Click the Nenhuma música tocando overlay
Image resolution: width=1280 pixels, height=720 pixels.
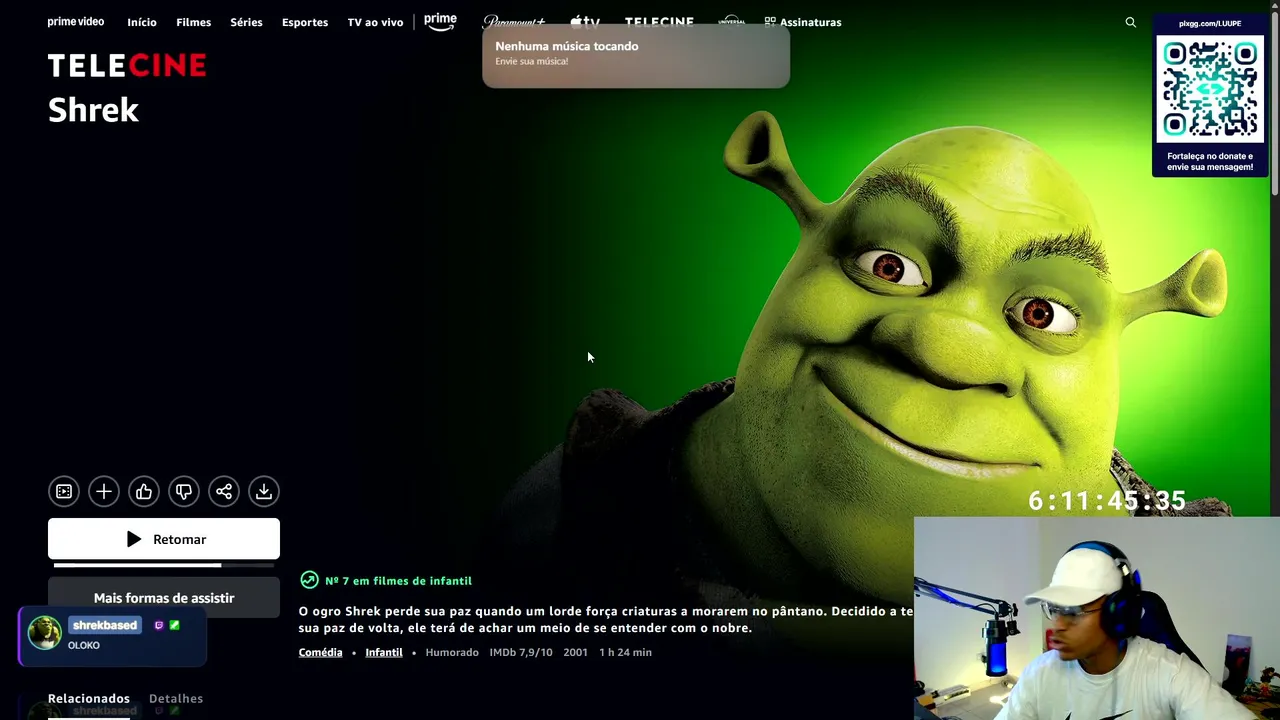[x=636, y=56]
